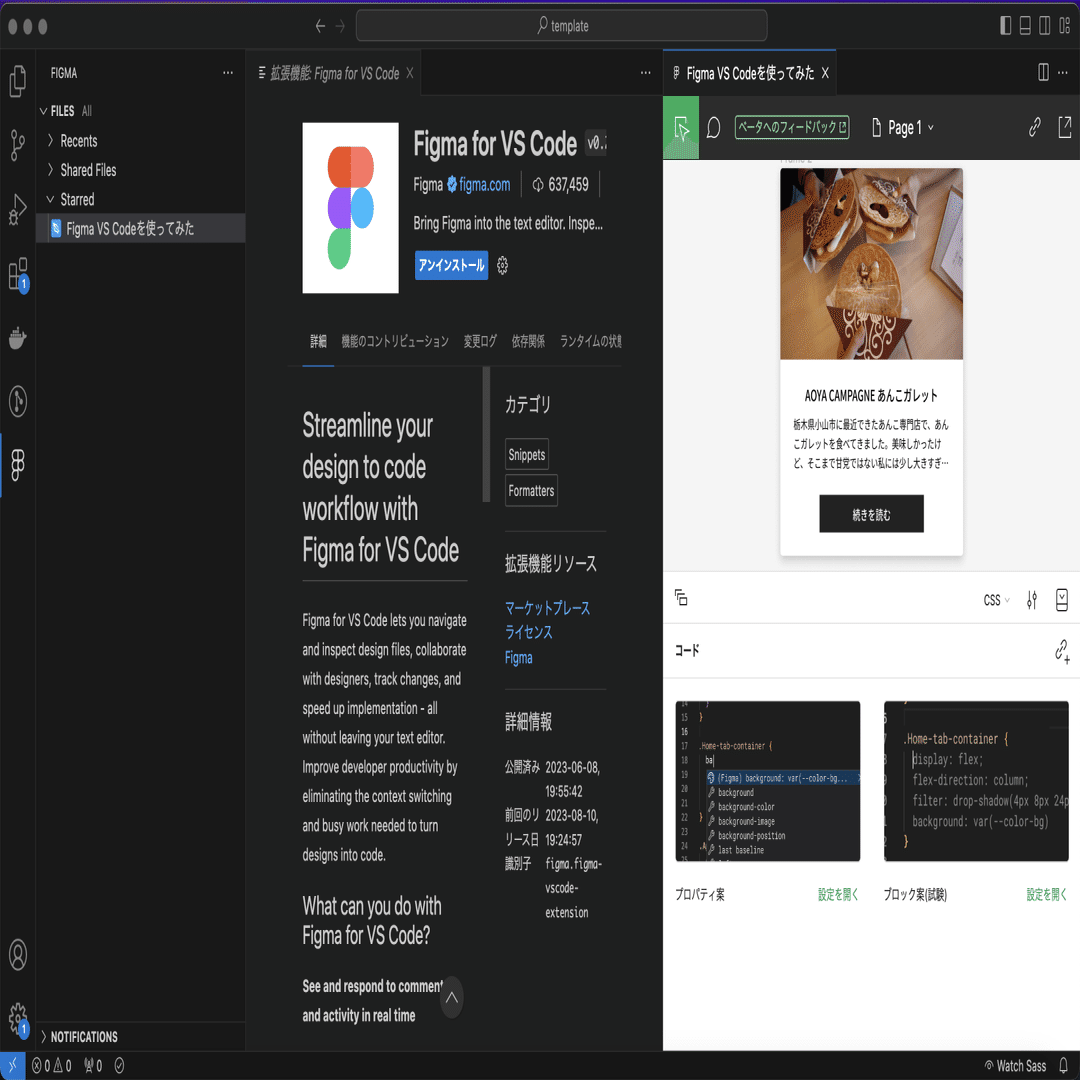Select the inspect cursor tool in Figma panel
This screenshot has height=1080, width=1080.
681,127
